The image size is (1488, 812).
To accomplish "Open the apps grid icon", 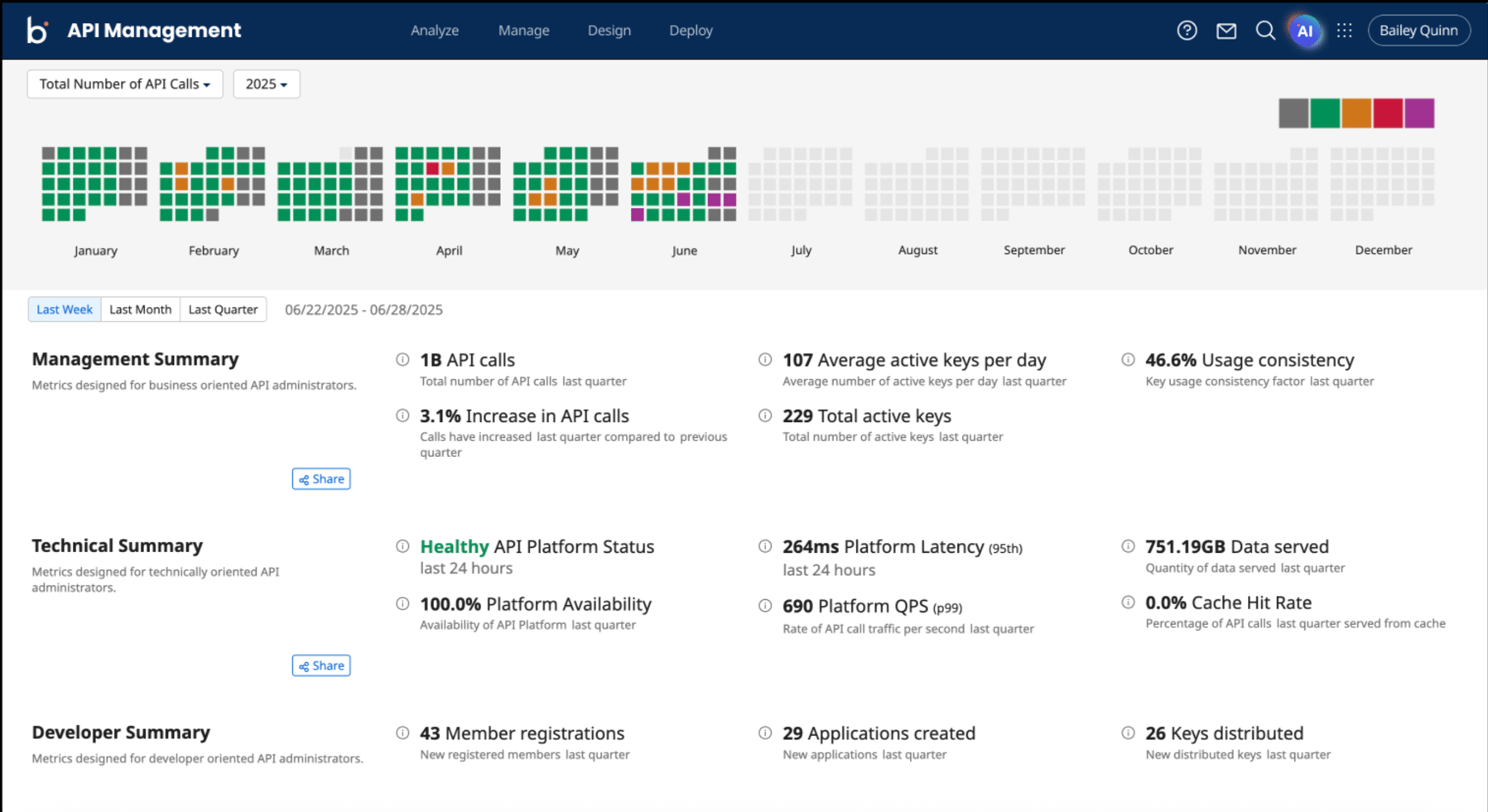I will pos(1345,31).
